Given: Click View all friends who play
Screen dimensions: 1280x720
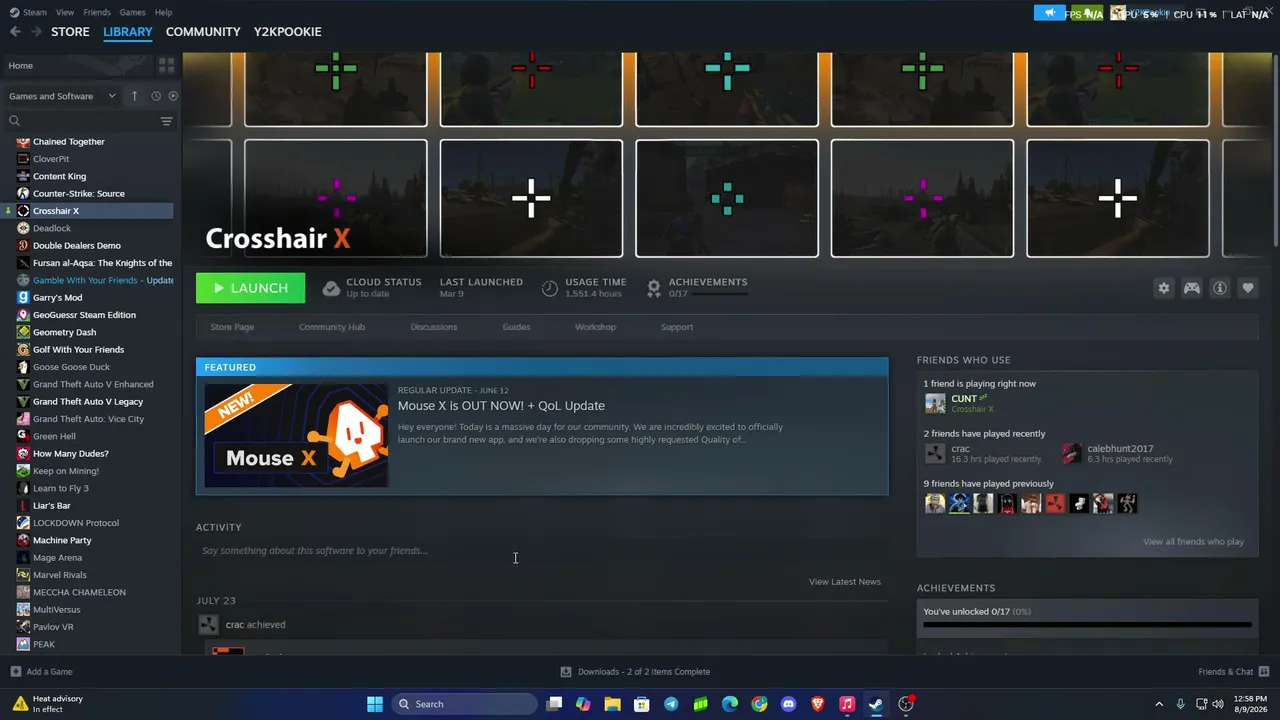Looking at the screenshot, I should [1194, 542].
